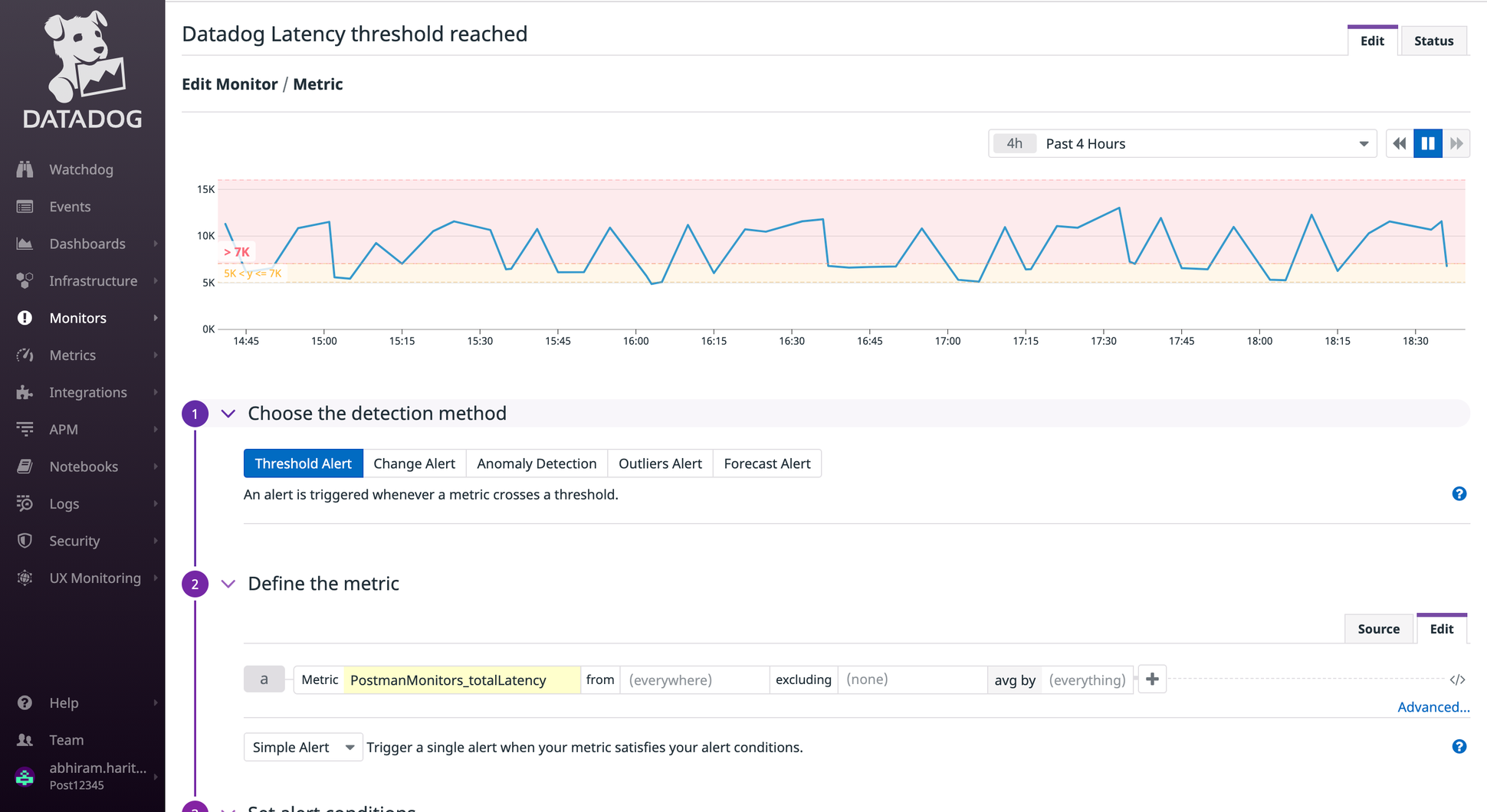
Task: Select Change Alert detection method
Action: point(414,463)
